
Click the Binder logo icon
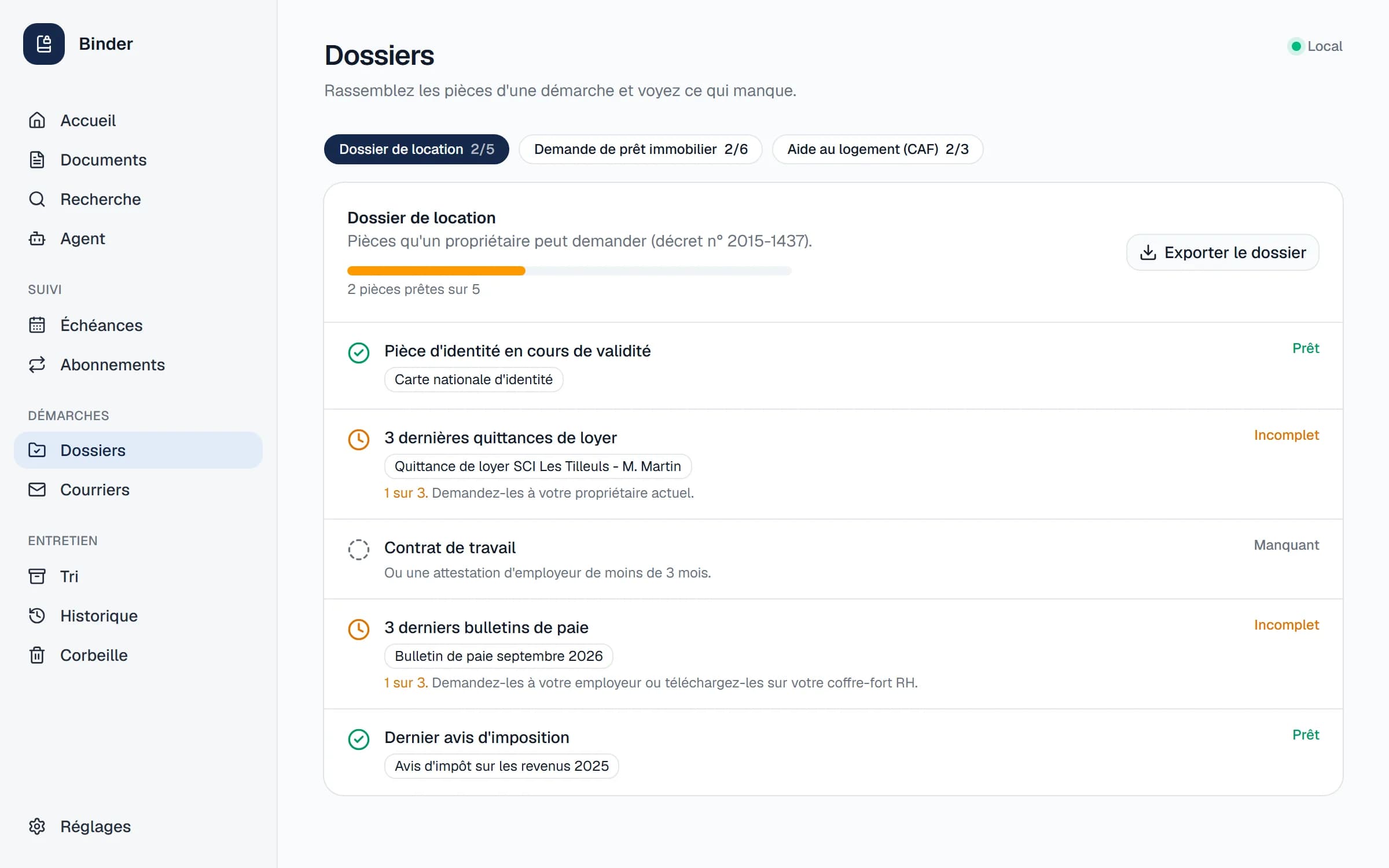(x=44, y=44)
